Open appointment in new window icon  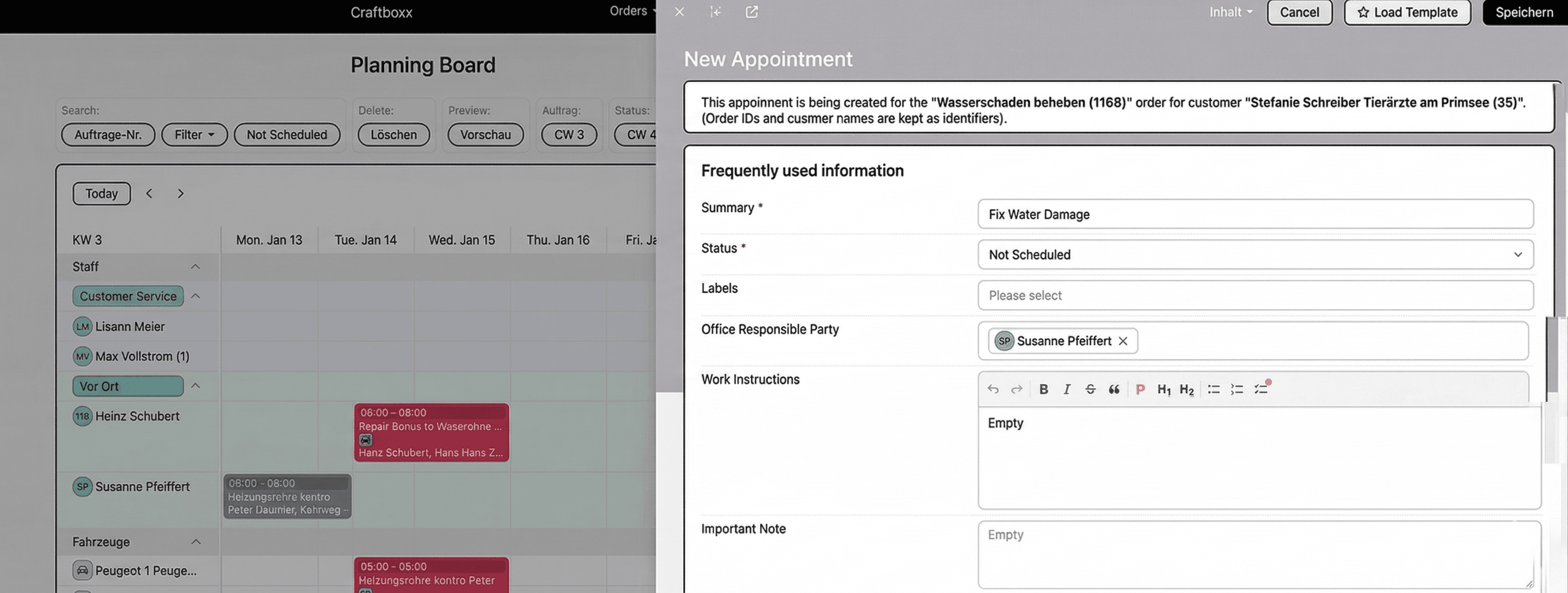(752, 12)
